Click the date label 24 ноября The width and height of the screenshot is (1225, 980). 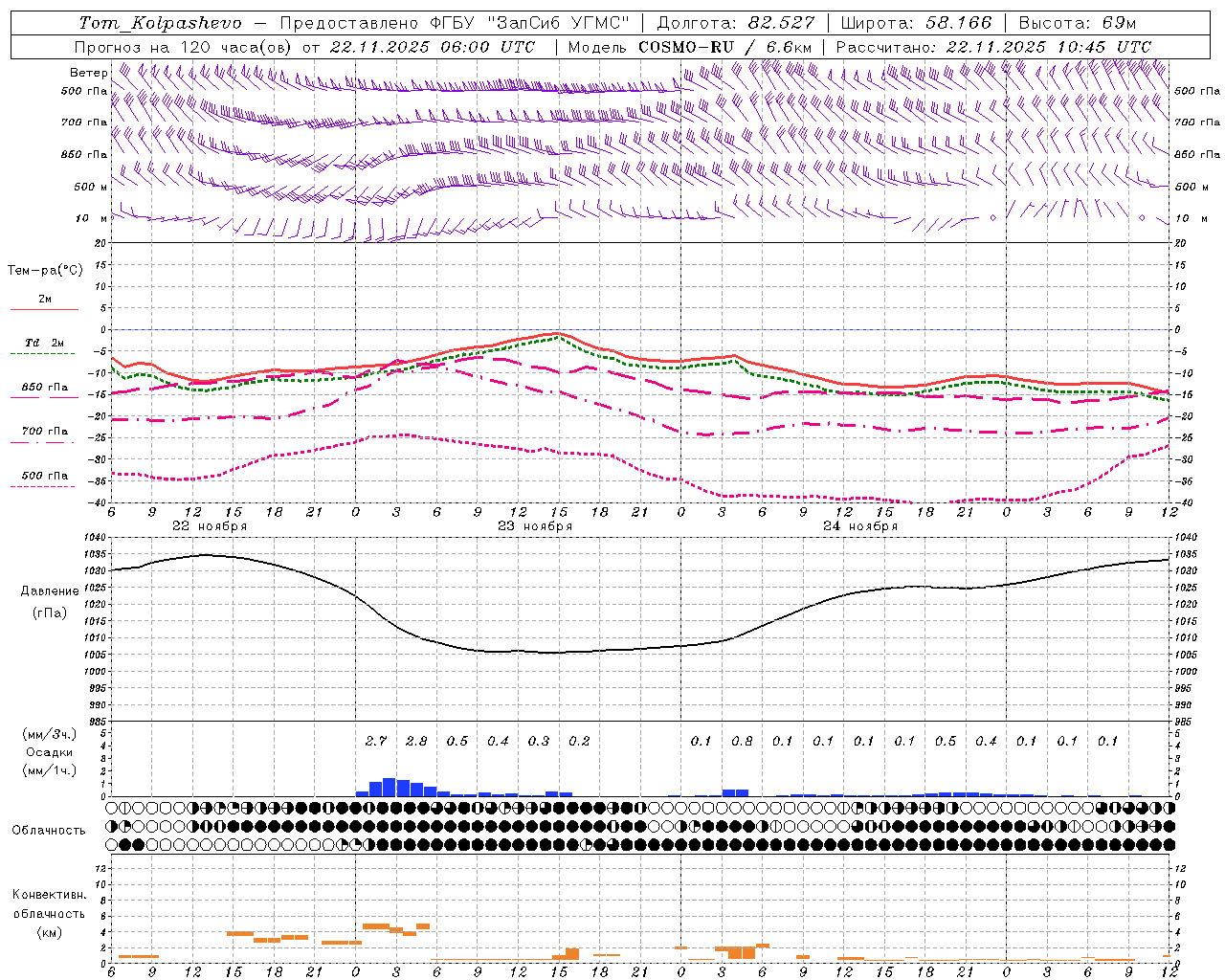860,526
